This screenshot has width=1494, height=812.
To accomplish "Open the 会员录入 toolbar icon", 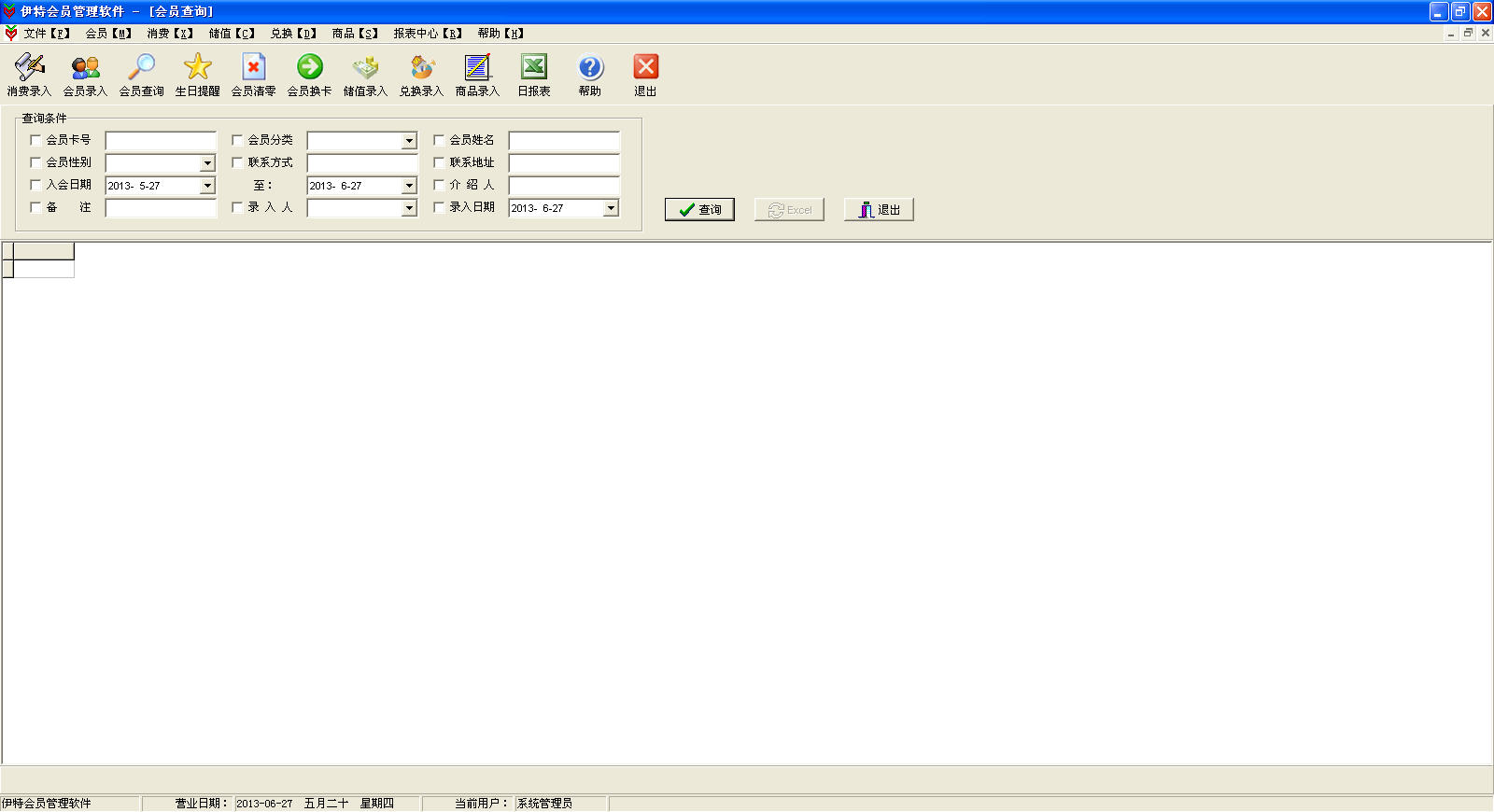I will click(x=86, y=75).
